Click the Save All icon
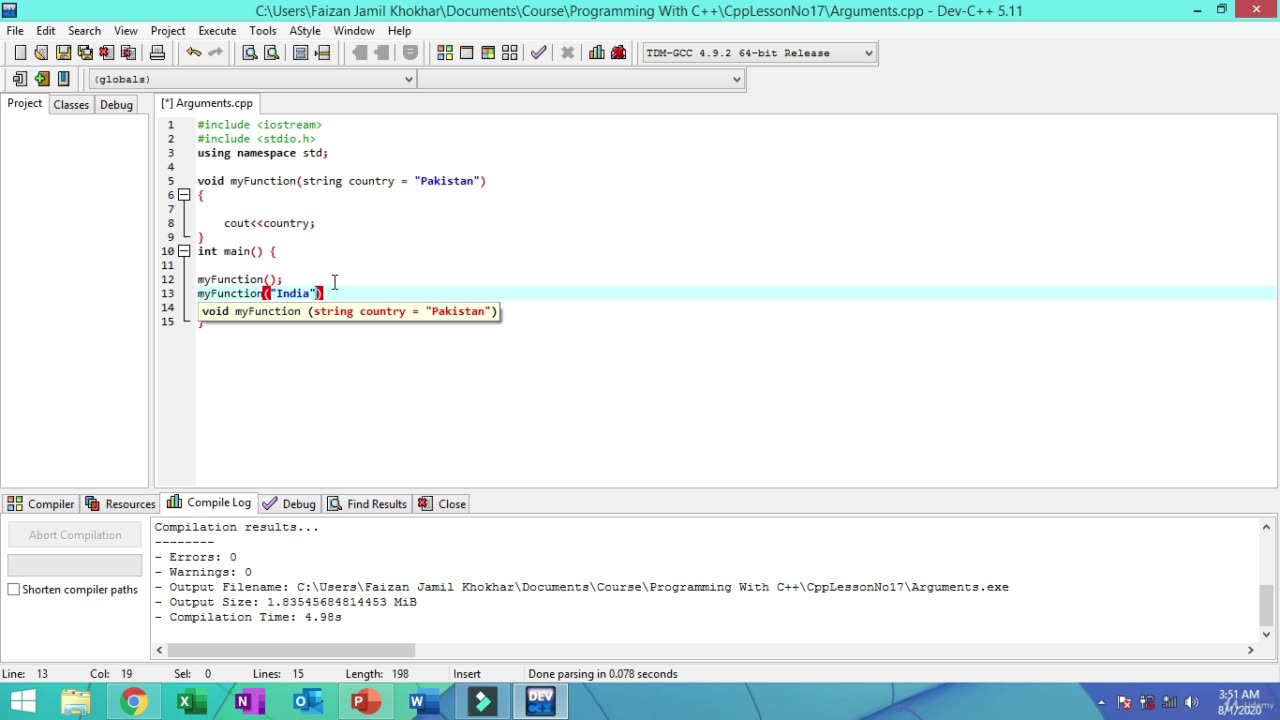 coord(85,53)
